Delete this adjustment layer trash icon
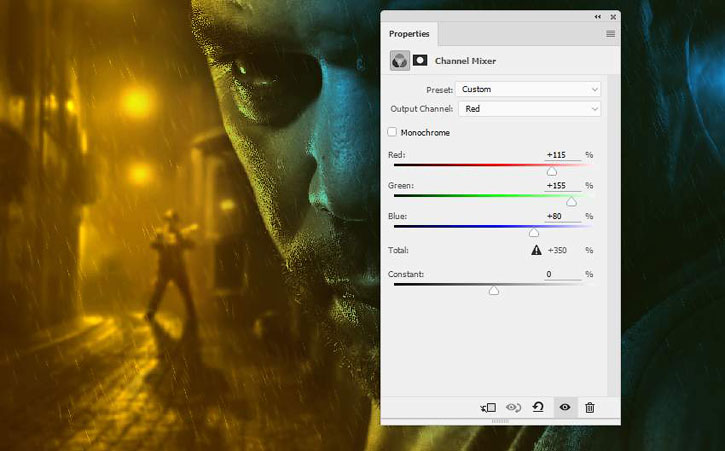Screen dimensions: 725x451 [590, 408]
